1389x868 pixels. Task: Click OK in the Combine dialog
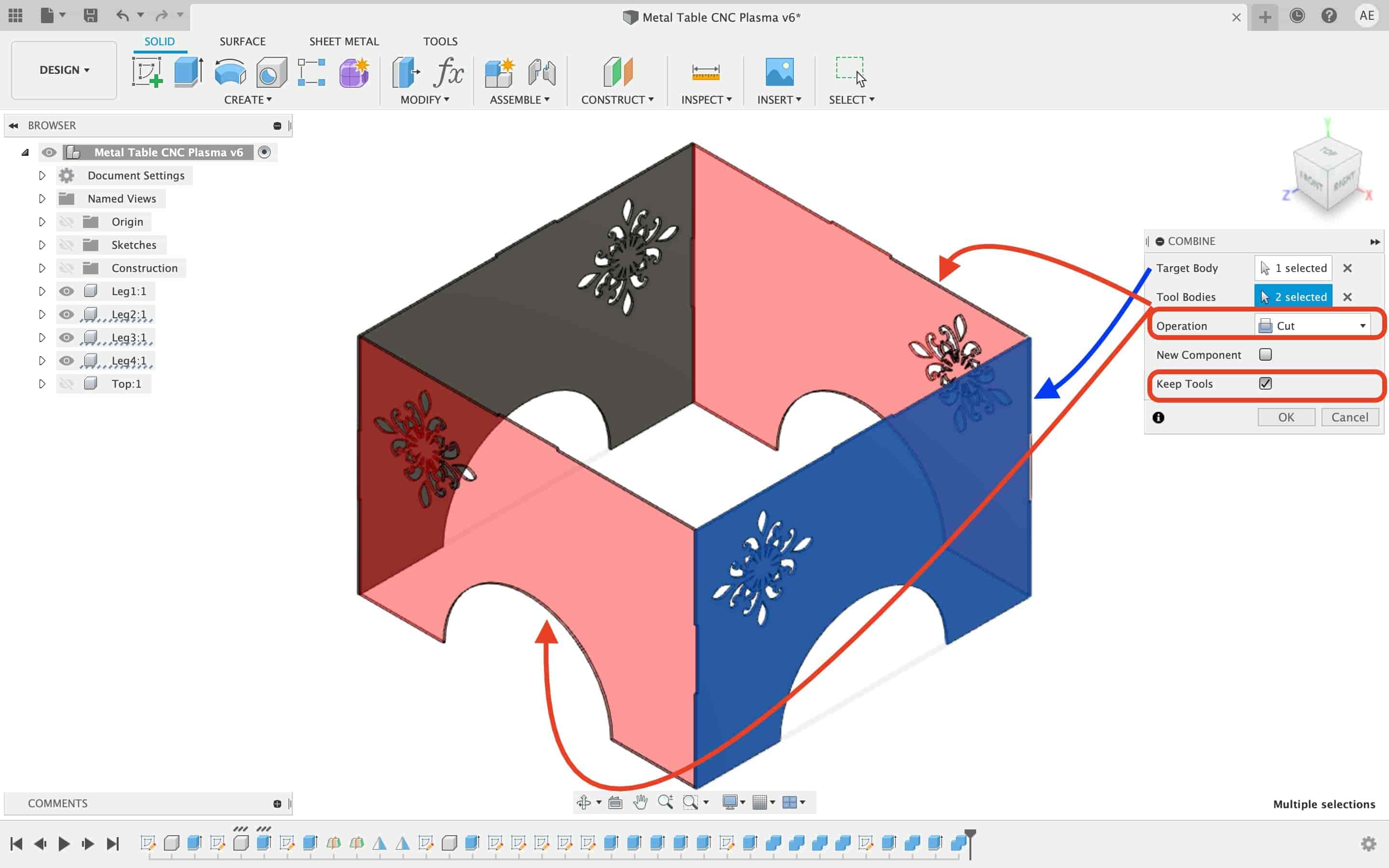point(1286,417)
